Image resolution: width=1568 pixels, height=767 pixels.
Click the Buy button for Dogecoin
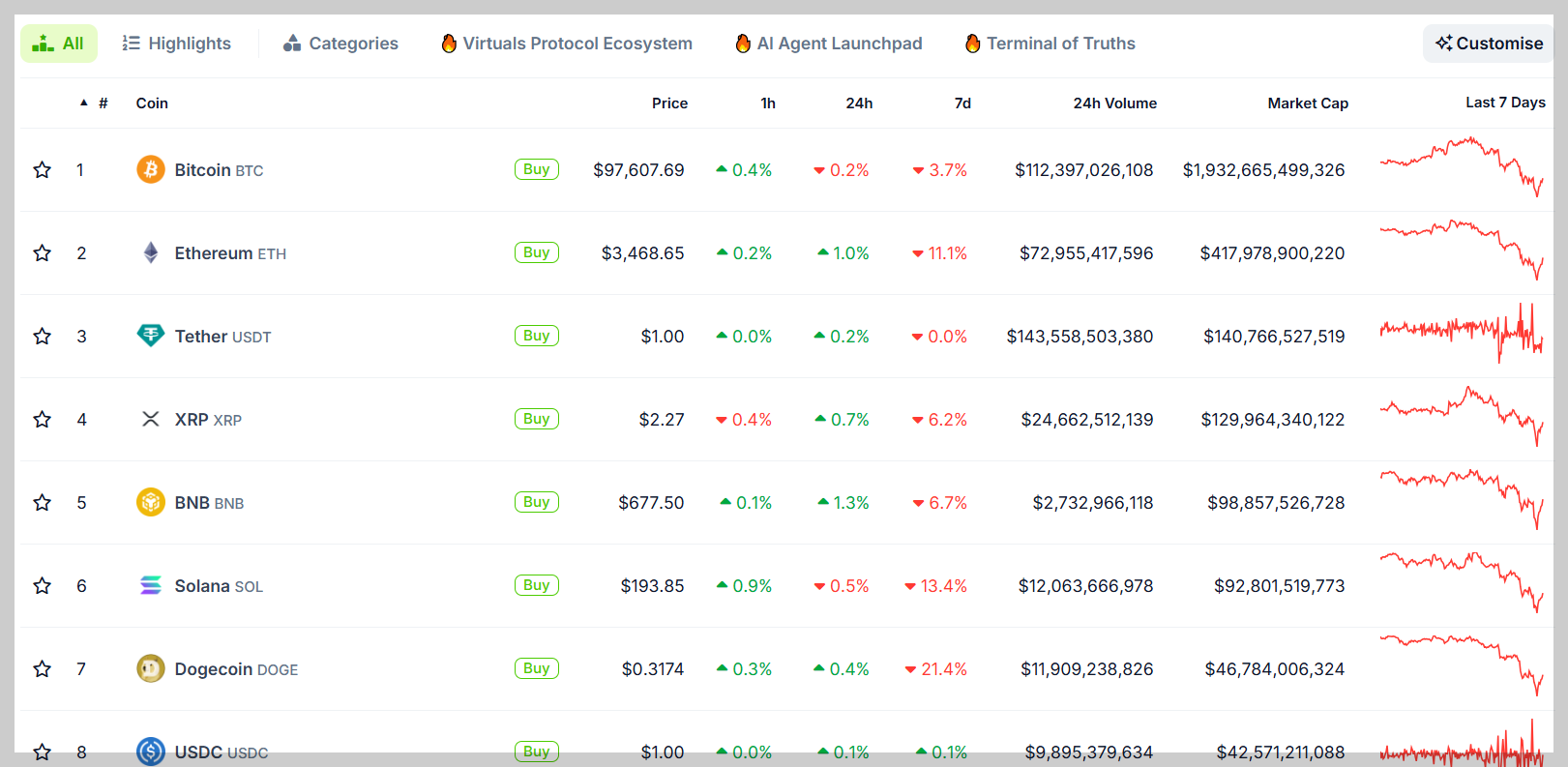coord(537,668)
